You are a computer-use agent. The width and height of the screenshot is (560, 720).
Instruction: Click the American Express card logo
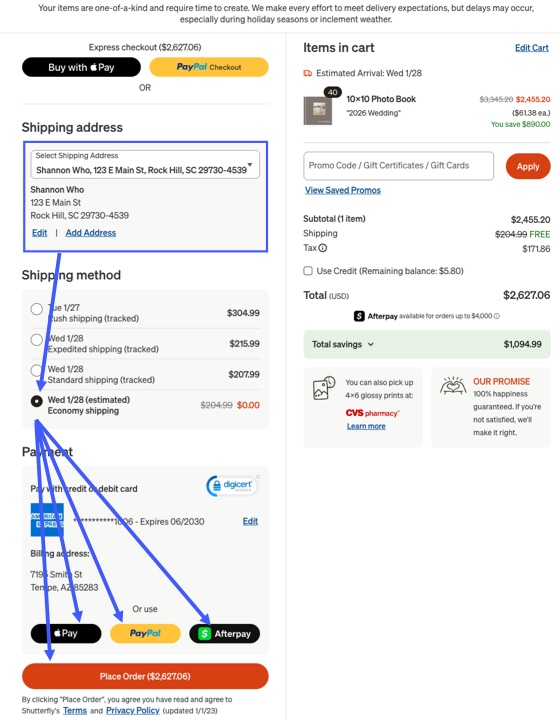click(47, 520)
